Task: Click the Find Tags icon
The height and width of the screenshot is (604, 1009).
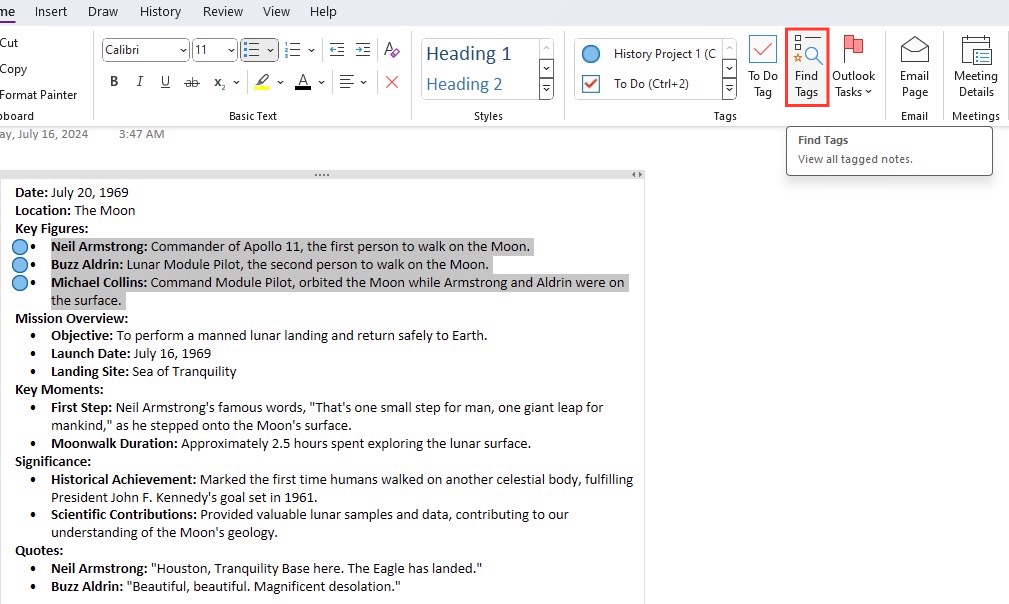Action: 806,67
